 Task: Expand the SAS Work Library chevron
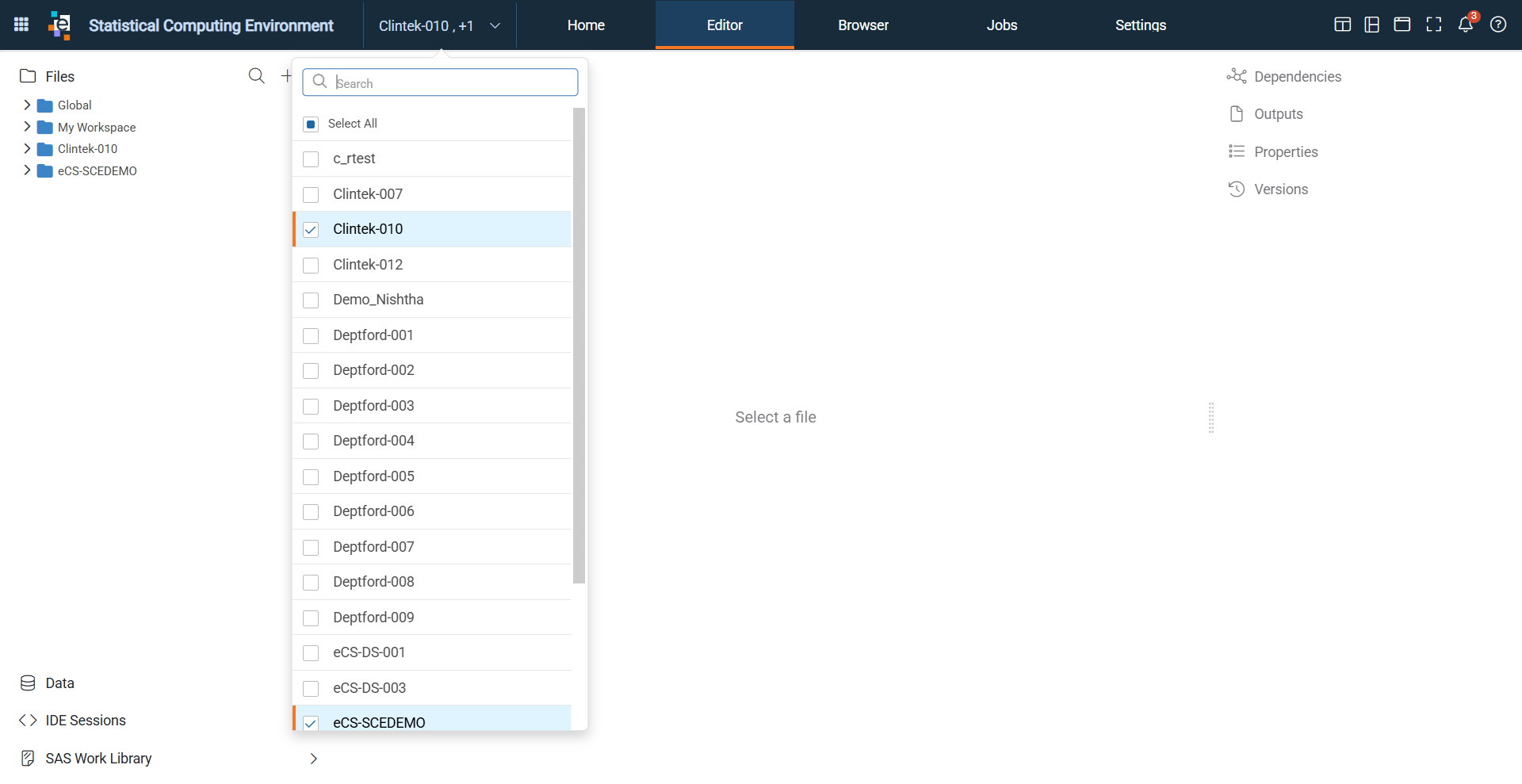[x=314, y=759]
